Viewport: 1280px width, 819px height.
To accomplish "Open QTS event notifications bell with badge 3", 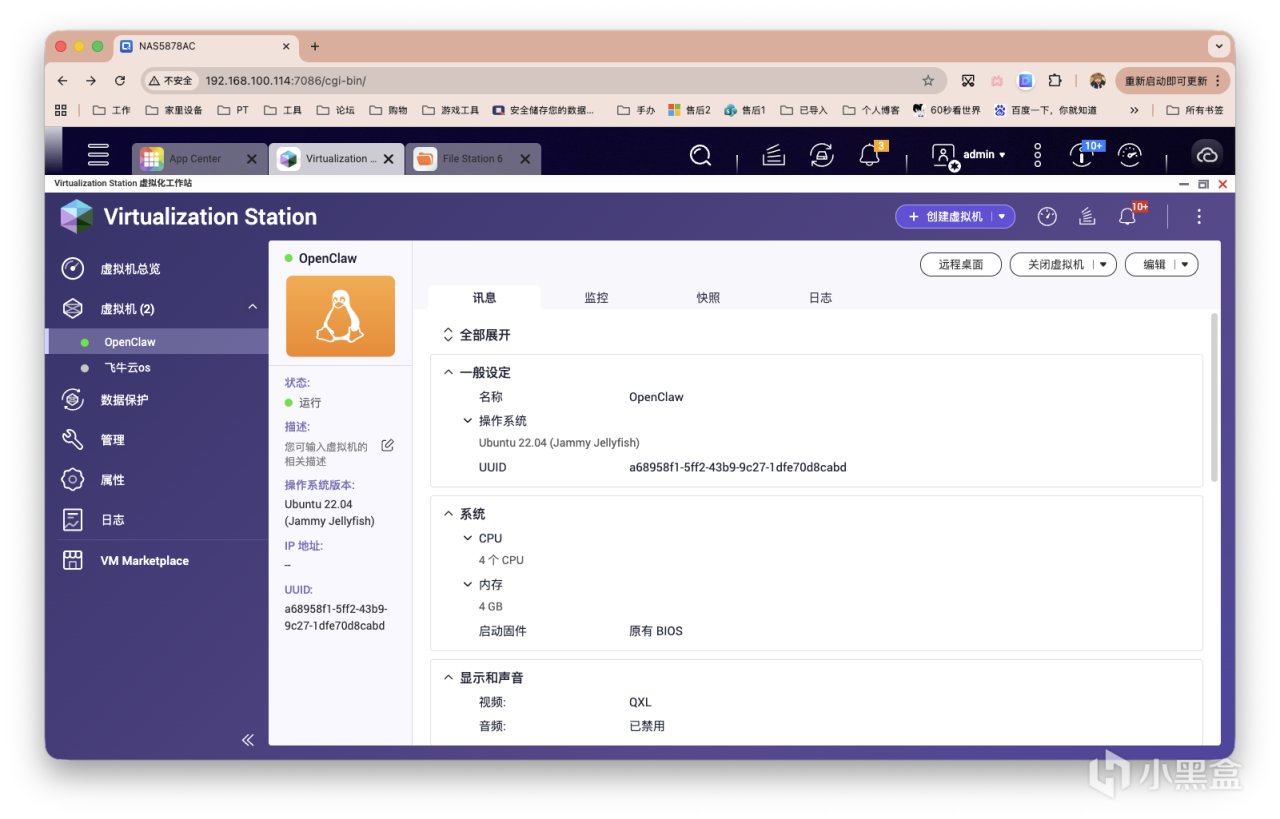I will click(x=870, y=154).
